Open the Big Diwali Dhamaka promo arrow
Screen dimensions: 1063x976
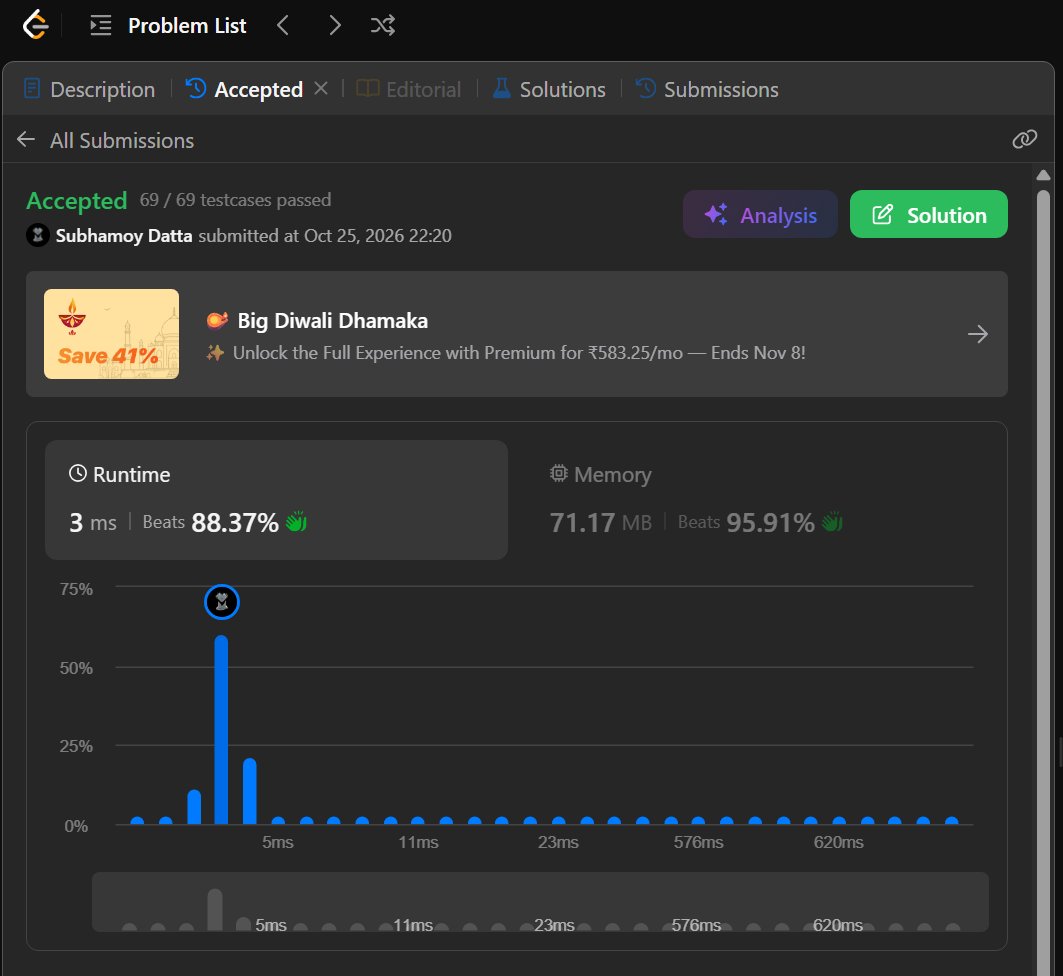[x=978, y=334]
